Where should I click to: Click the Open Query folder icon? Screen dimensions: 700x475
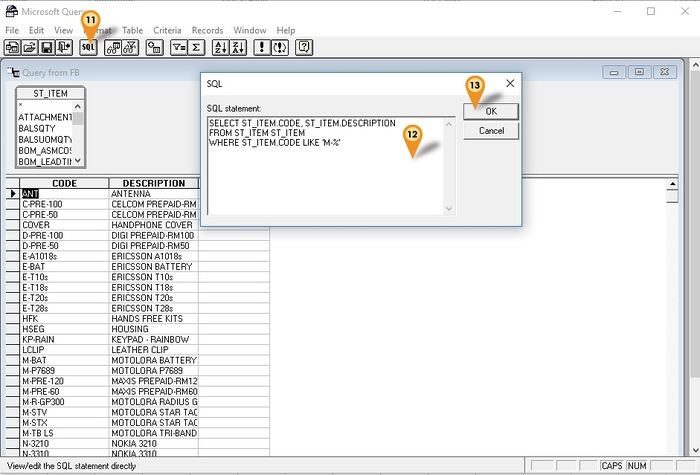[x=29, y=47]
